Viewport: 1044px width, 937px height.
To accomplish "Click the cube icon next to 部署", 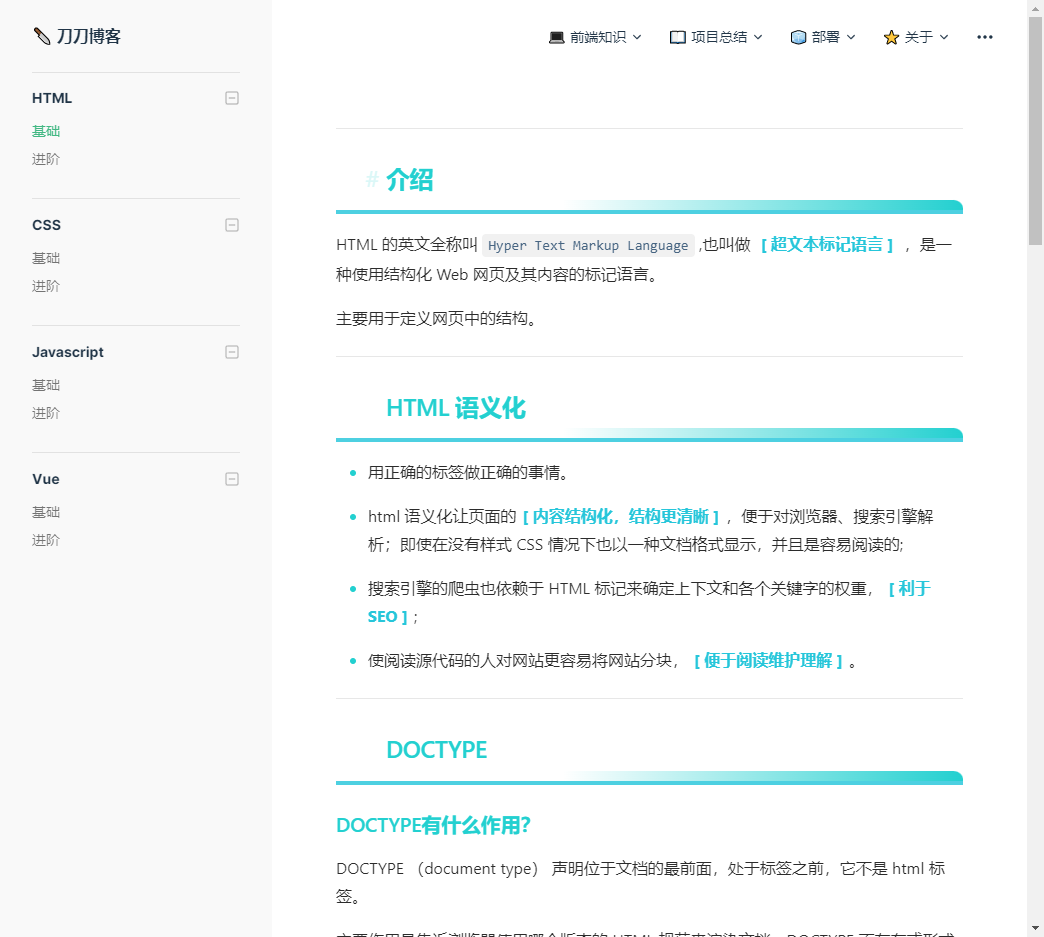I will coord(798,37).
